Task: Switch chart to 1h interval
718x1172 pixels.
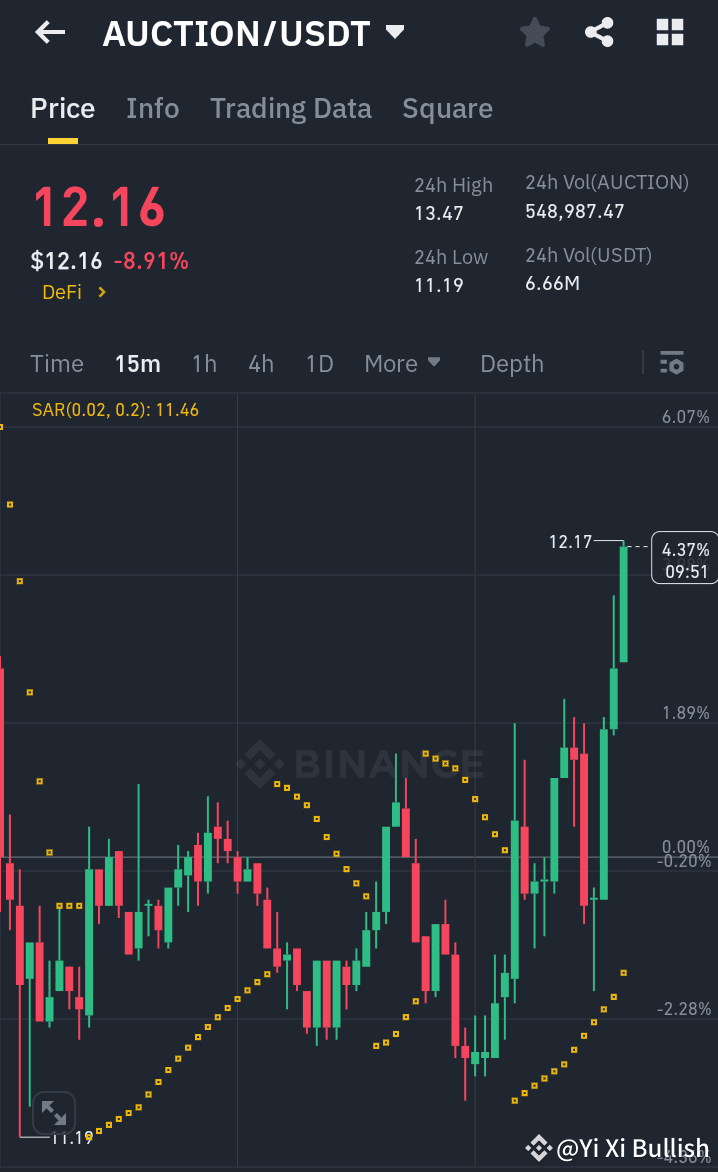Action: [x=204, y=363]
